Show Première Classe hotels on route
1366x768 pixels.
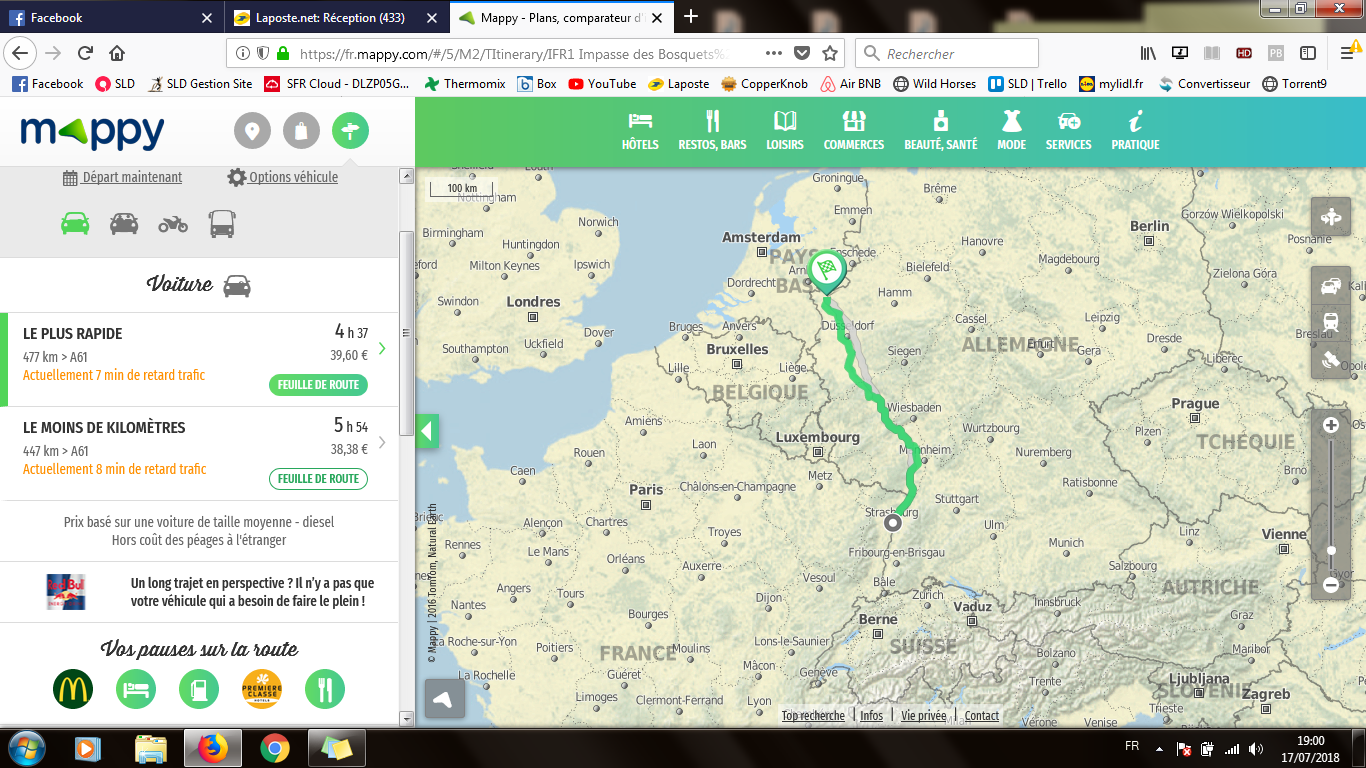[x=262, y=689]
